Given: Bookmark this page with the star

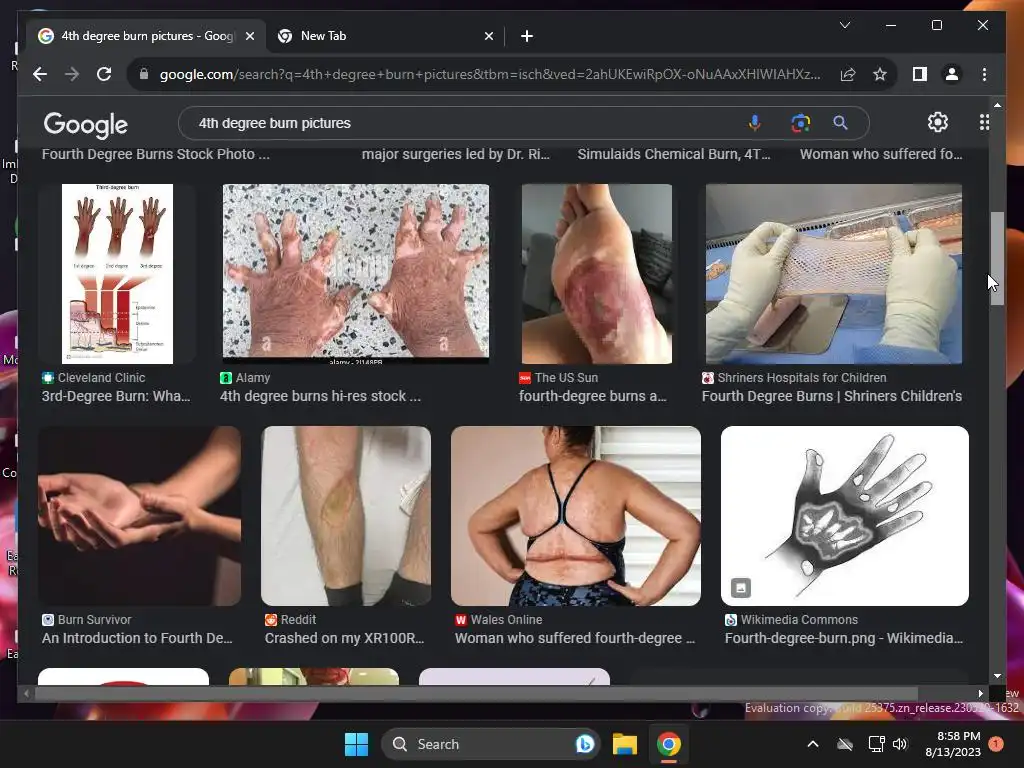Looking at the screenshot, I should click(x=880, y=74).
